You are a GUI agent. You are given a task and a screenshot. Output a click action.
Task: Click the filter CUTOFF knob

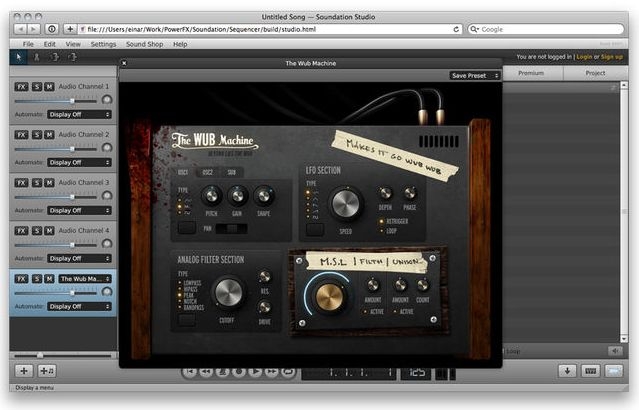pyautogui.click(x=228, y=293)
